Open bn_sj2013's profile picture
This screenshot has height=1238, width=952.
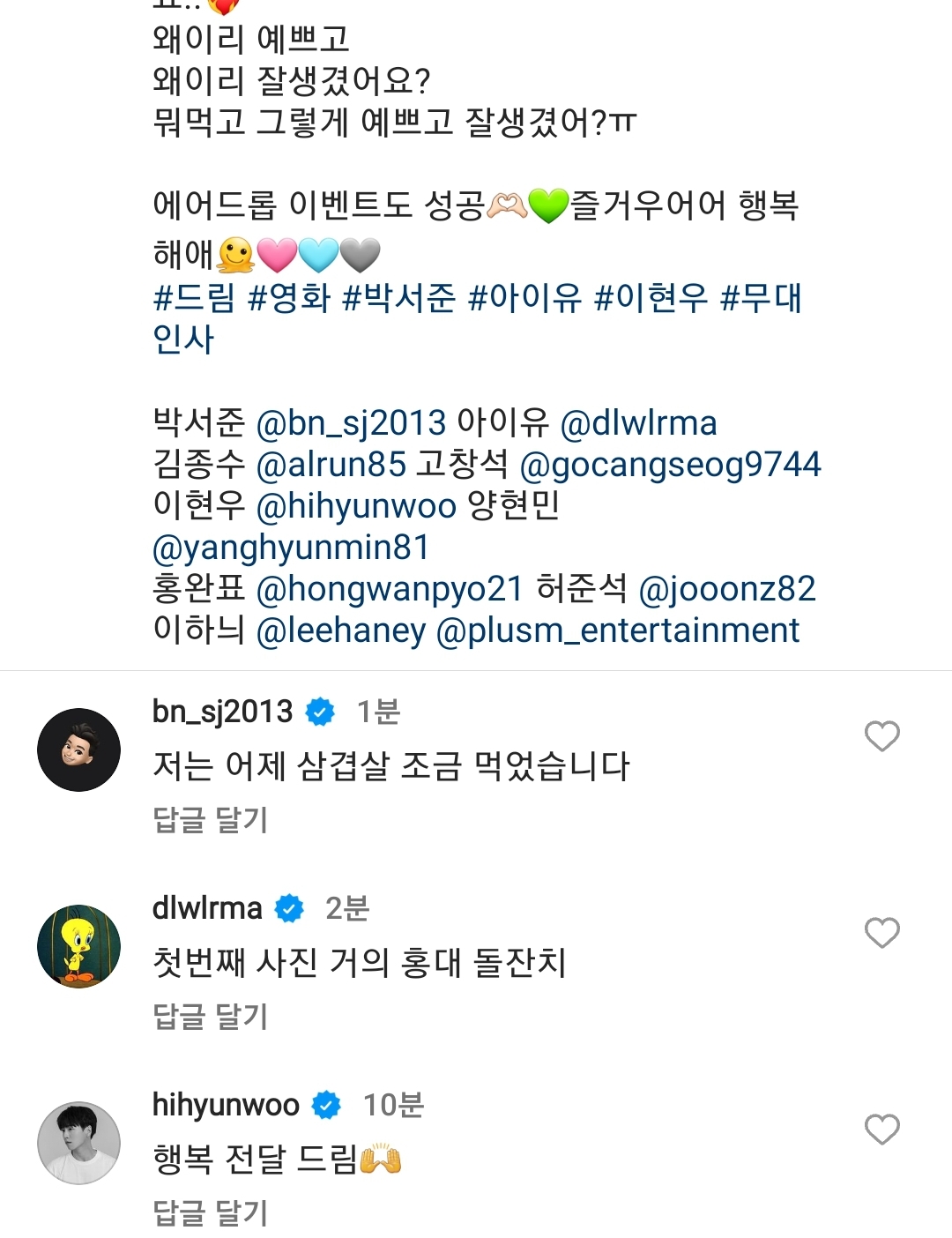click(x=78, y=749)
